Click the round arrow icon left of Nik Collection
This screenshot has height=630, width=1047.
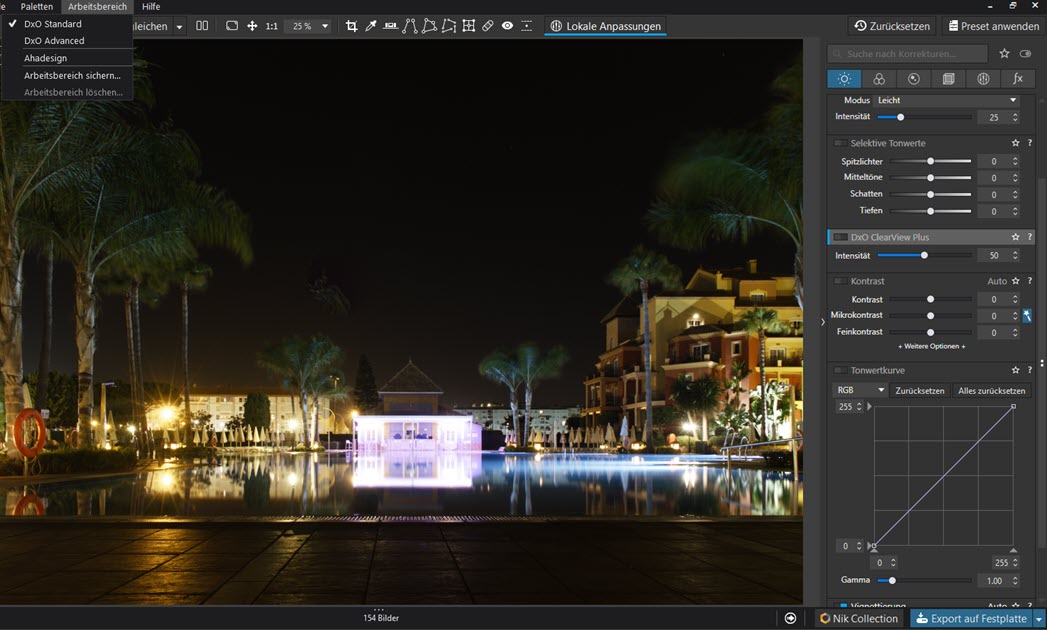click(790, 618)
